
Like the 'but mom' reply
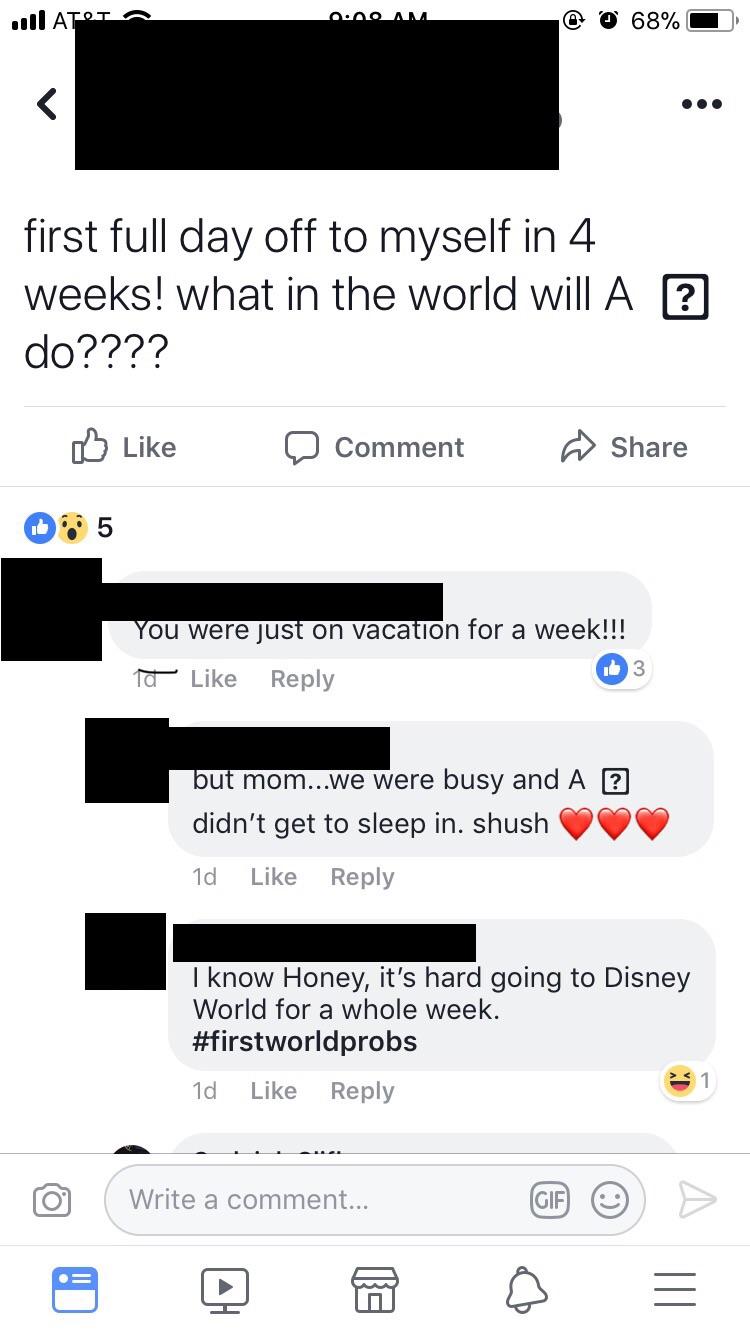[273, 877]
